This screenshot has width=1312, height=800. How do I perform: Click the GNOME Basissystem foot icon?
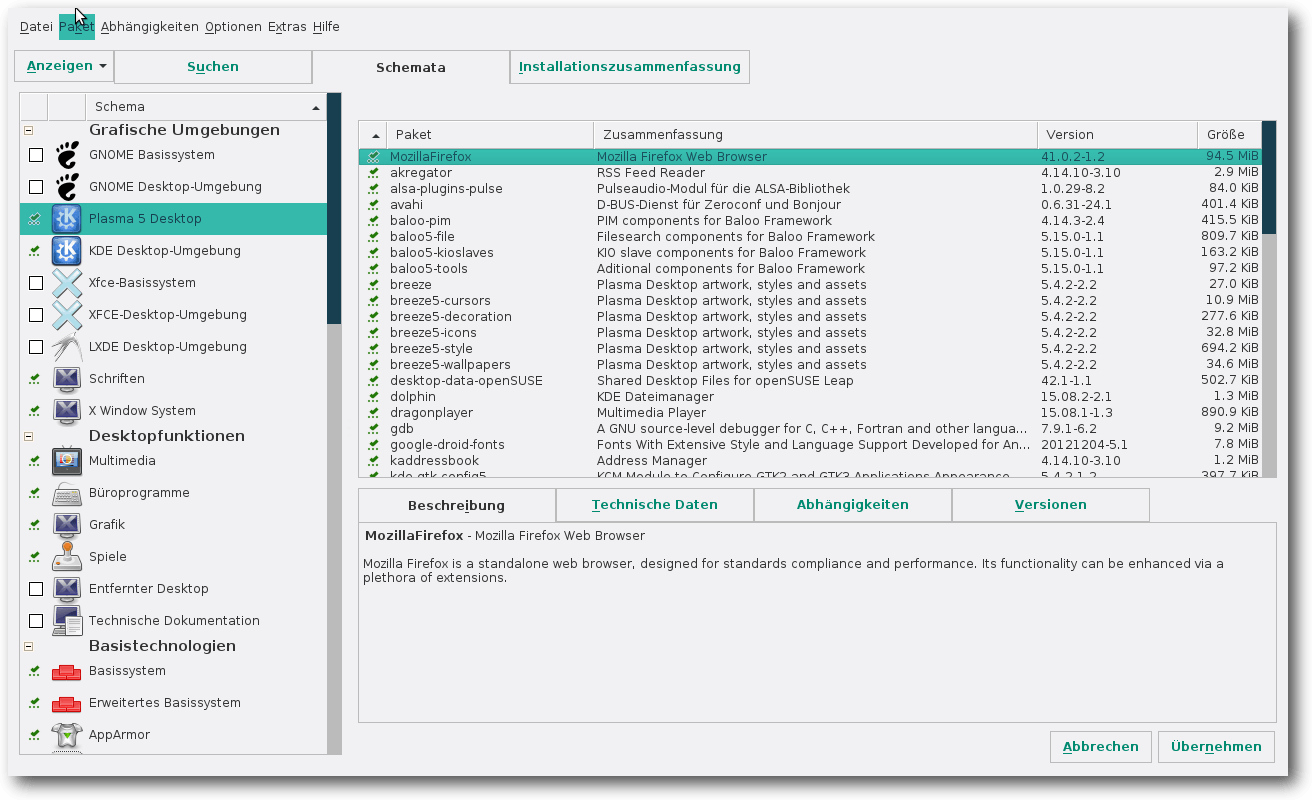(x=67, y=155)
